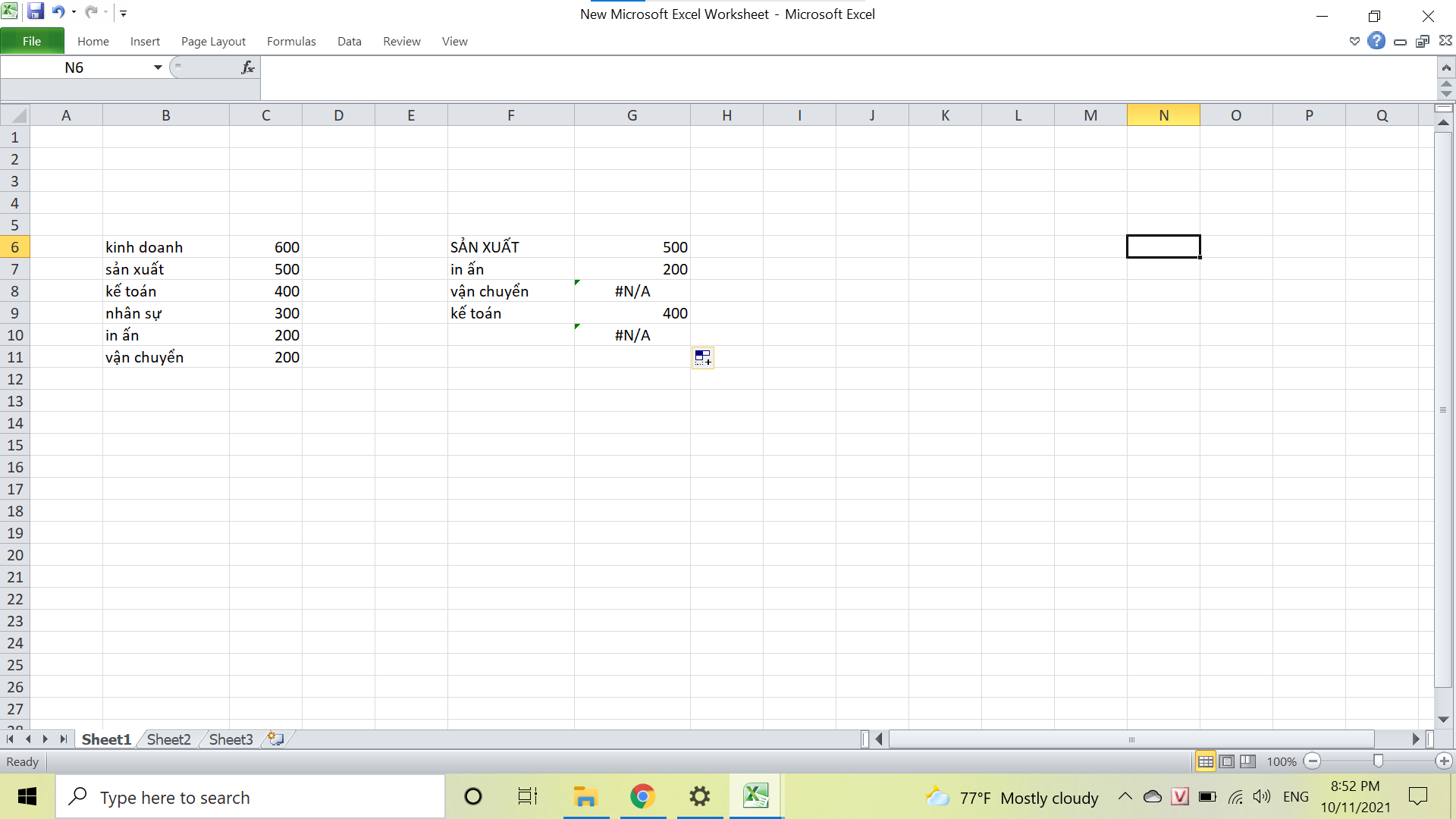Open Customize Quick Access Toolbar dropdown
1456x819 pixels.
pyautogui.click(x=124, y=13)
